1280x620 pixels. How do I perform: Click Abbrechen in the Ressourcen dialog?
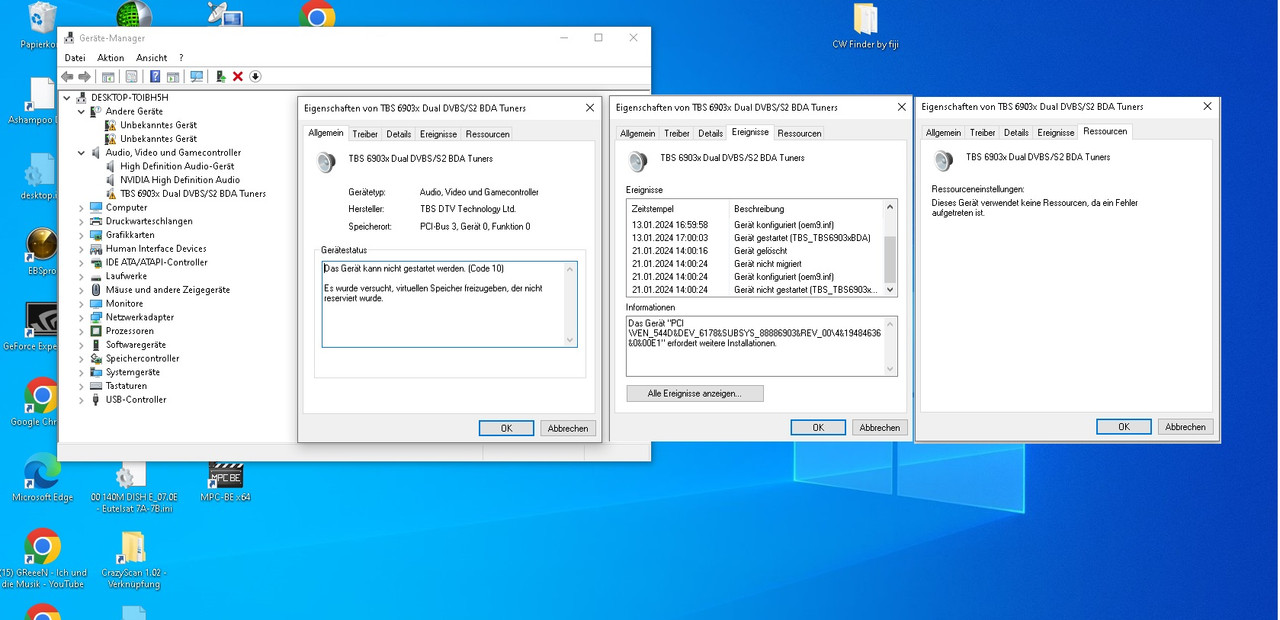(x=1185, y=426)
